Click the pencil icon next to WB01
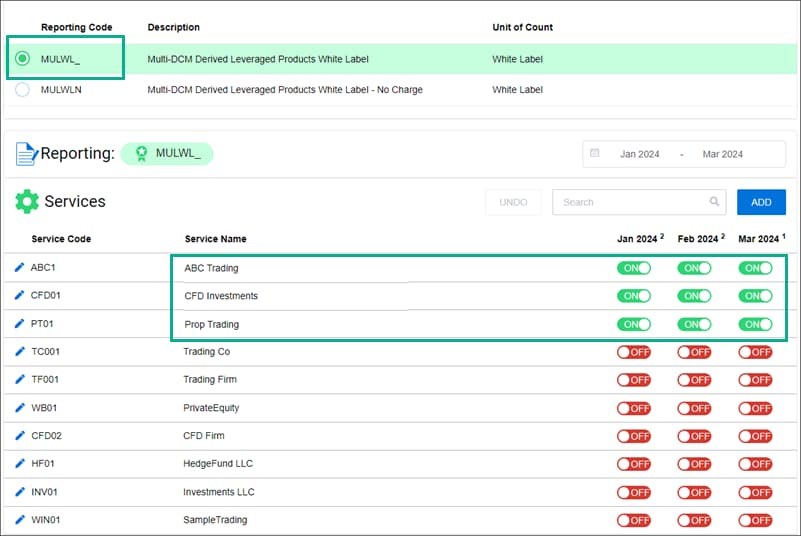 (19, 408)
